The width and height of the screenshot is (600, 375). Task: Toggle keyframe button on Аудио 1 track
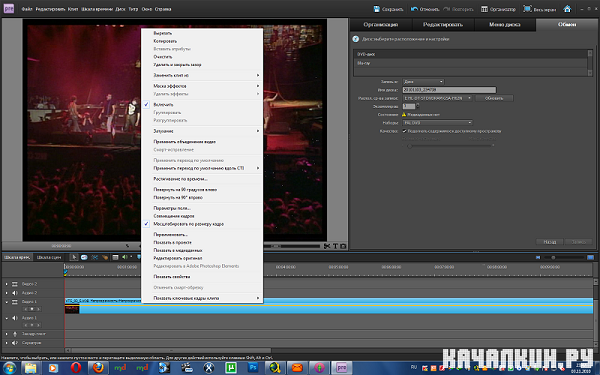coord(32,325)
